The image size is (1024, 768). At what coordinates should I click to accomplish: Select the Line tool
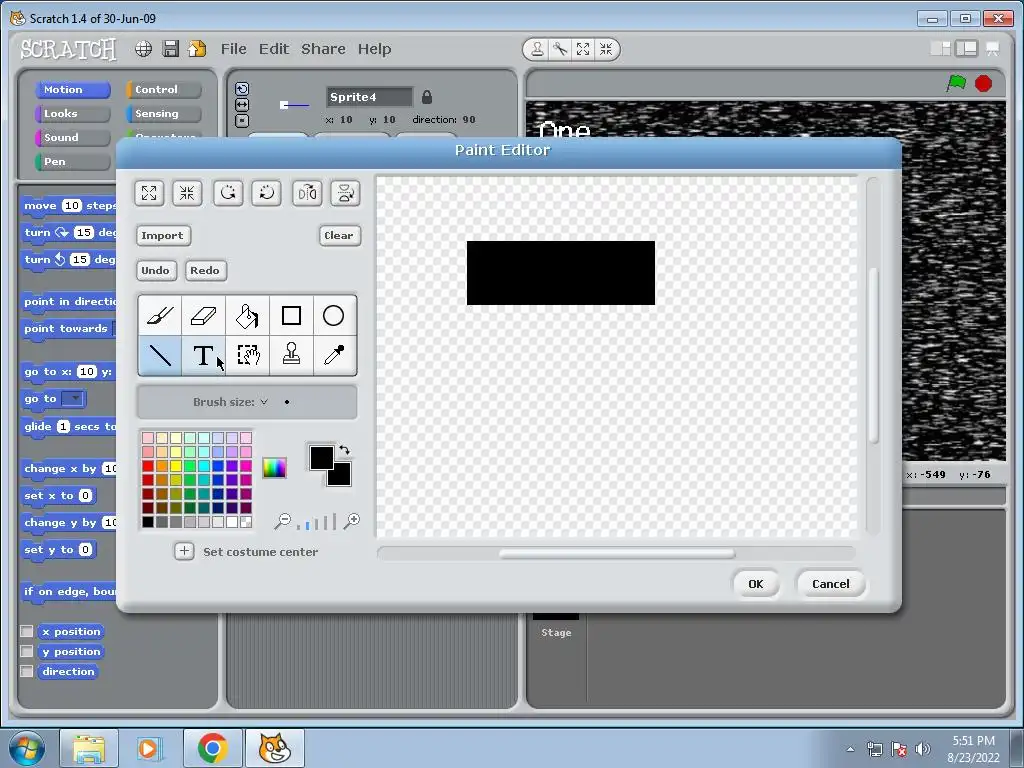coord(160,355)
